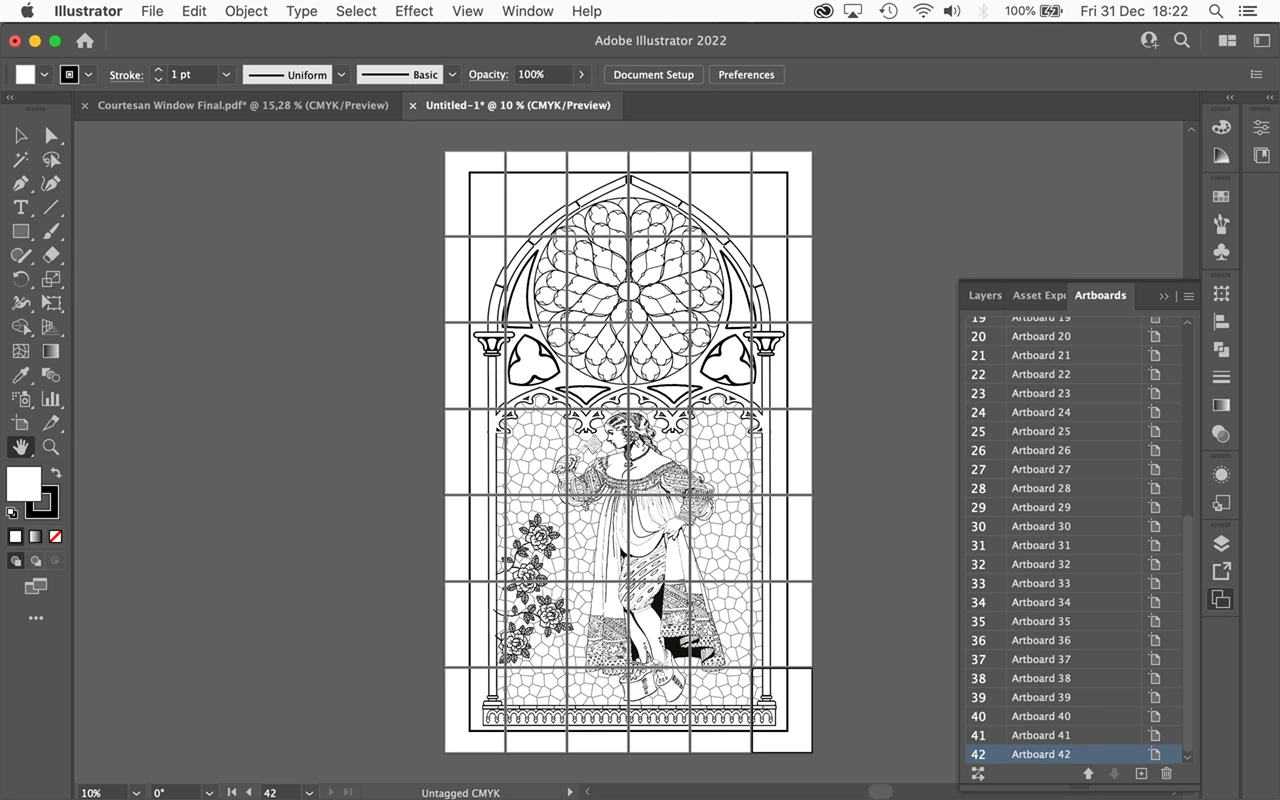Screen dimensions: 1280x800
Task: Expand opacity options arrow
Action: (x=582, y=75)
